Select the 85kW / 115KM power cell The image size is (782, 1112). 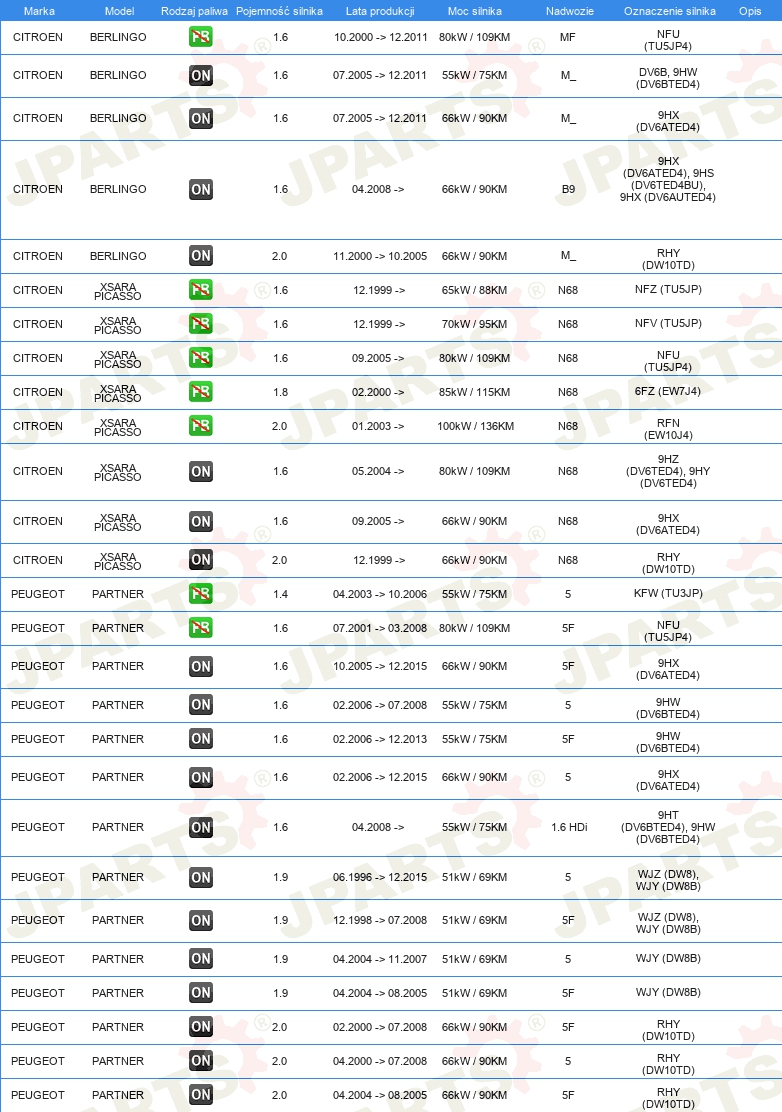tap(474, 392)
